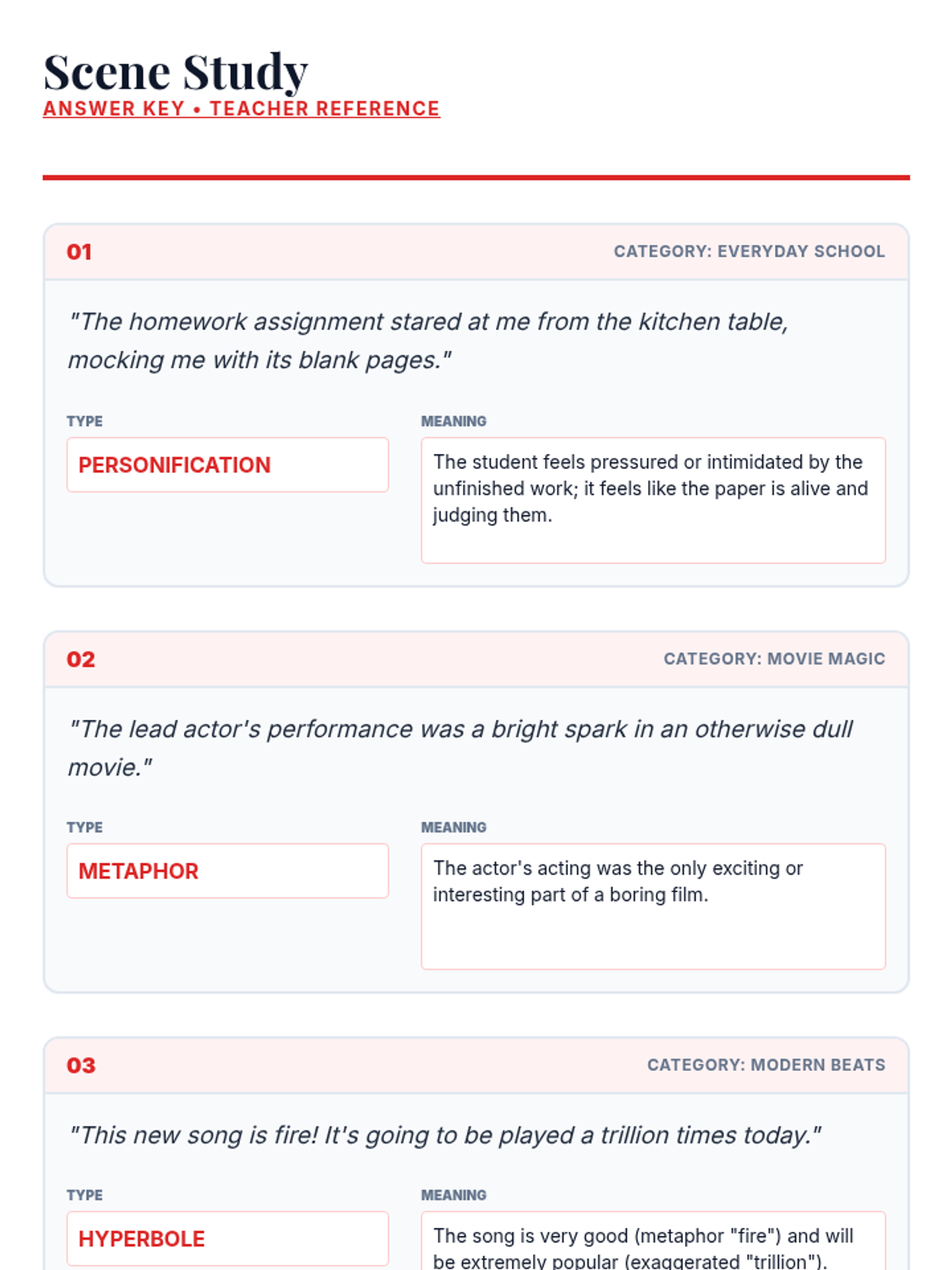Click the MEANING label in card 02

tap(454, 827)
